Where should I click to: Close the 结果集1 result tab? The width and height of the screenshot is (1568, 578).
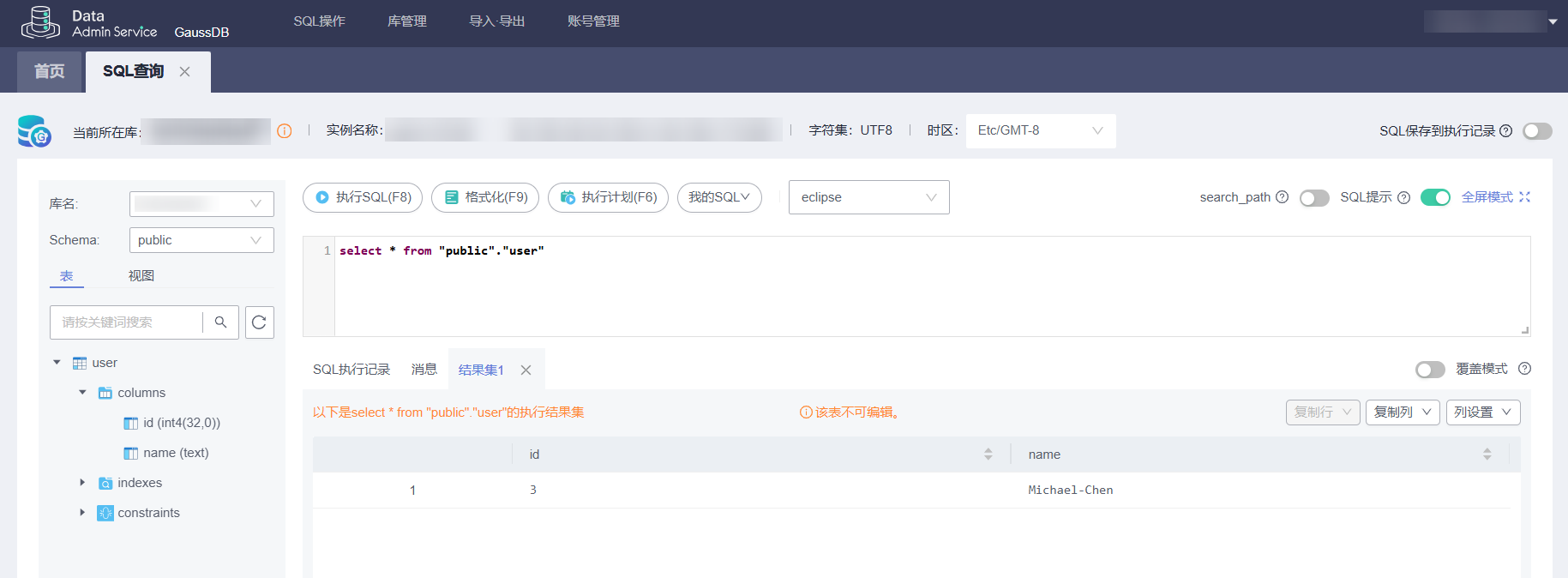click(526, 370)
